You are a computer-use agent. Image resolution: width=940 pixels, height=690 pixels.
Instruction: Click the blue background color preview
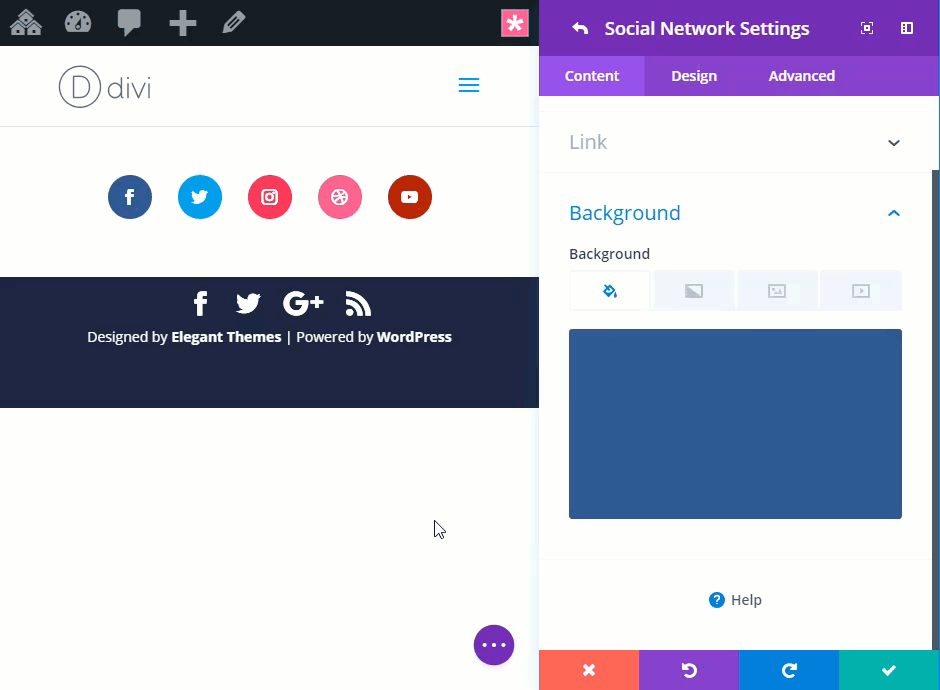tap(735, 424)
